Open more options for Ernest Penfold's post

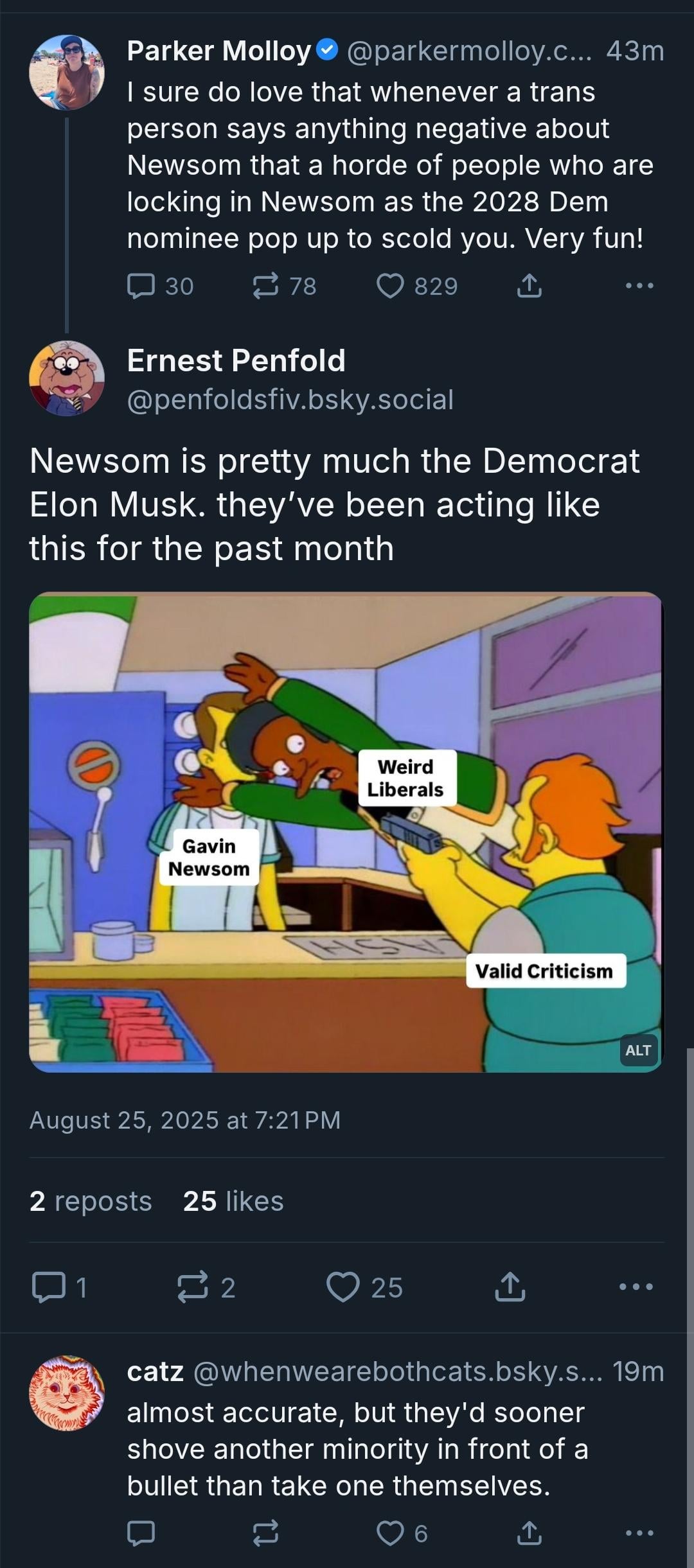point(636,1287)
